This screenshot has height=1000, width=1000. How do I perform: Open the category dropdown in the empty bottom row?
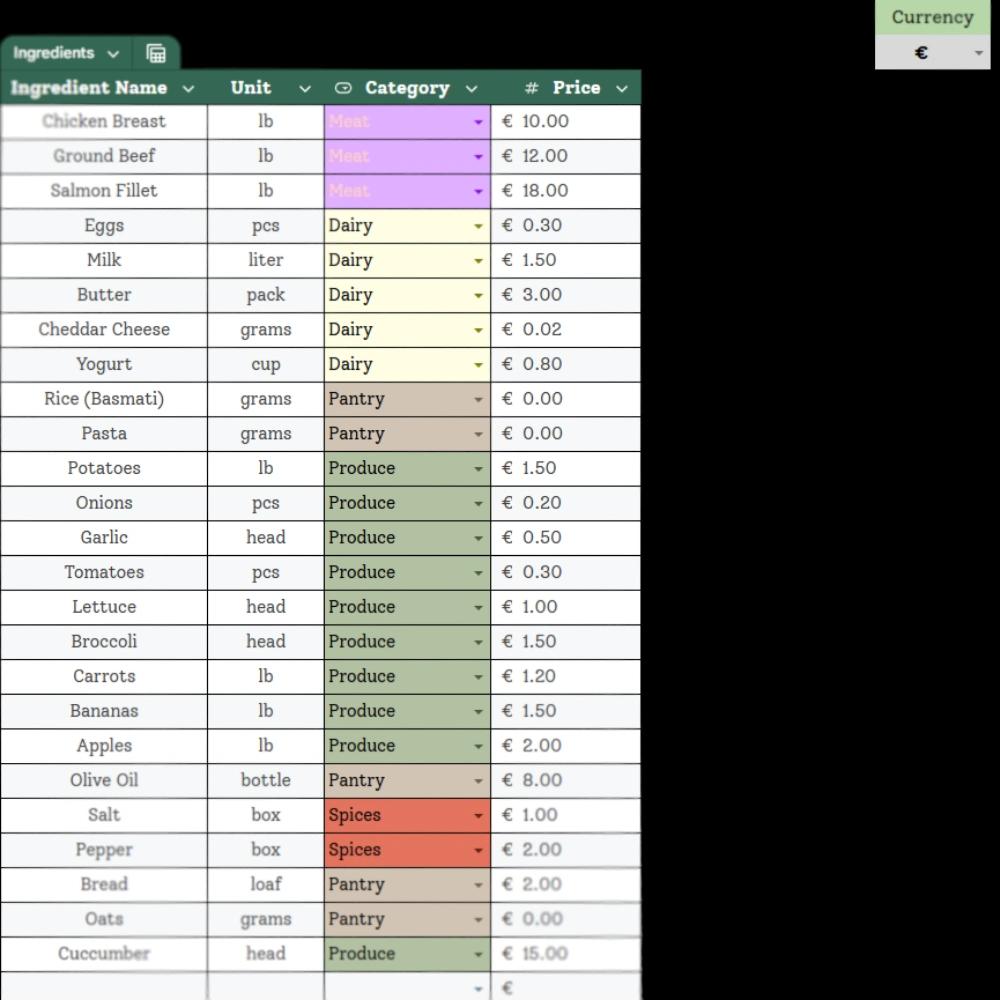point(477,988)
